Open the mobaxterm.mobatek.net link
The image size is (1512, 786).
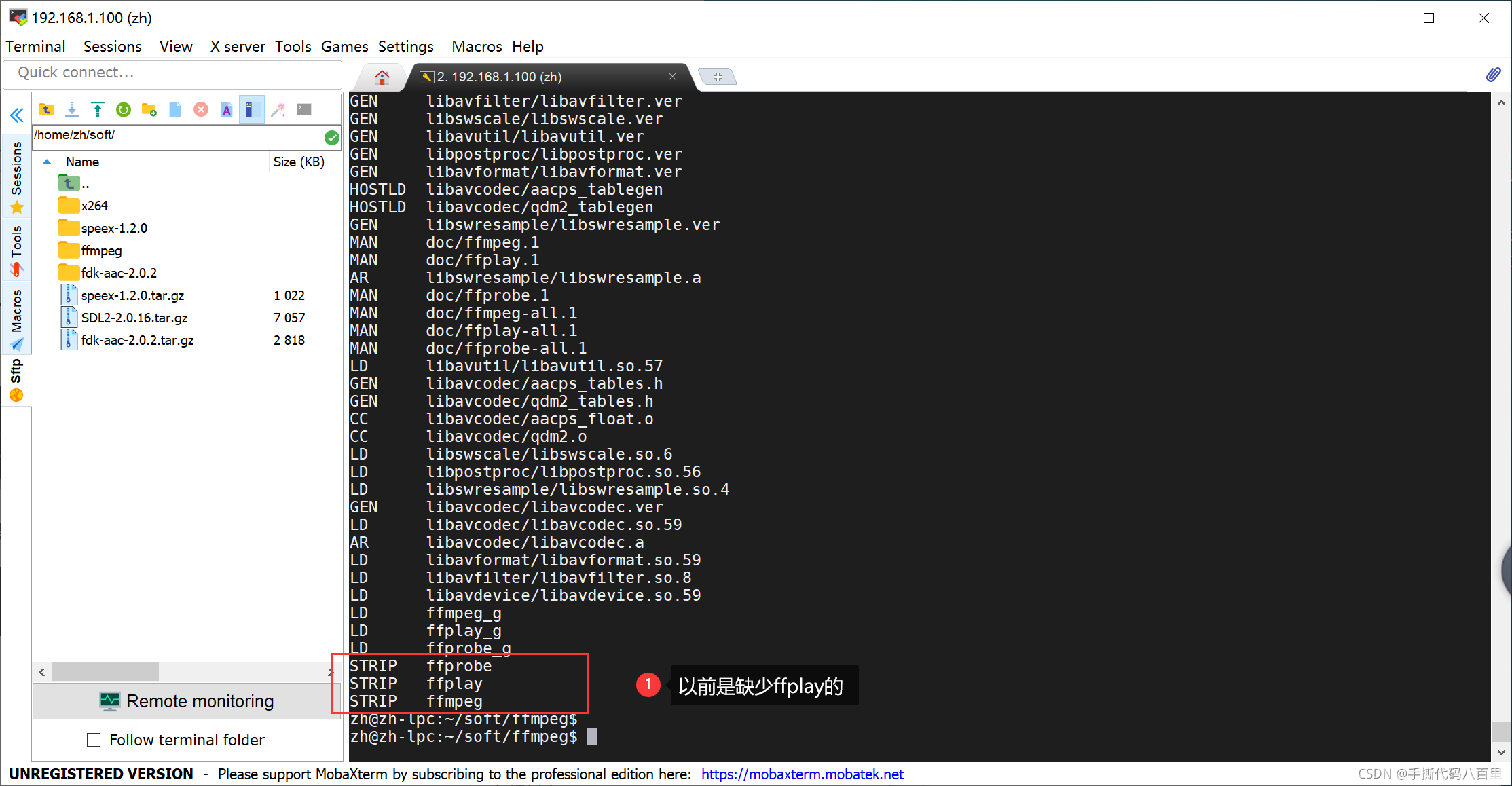[x=802, y=774]
